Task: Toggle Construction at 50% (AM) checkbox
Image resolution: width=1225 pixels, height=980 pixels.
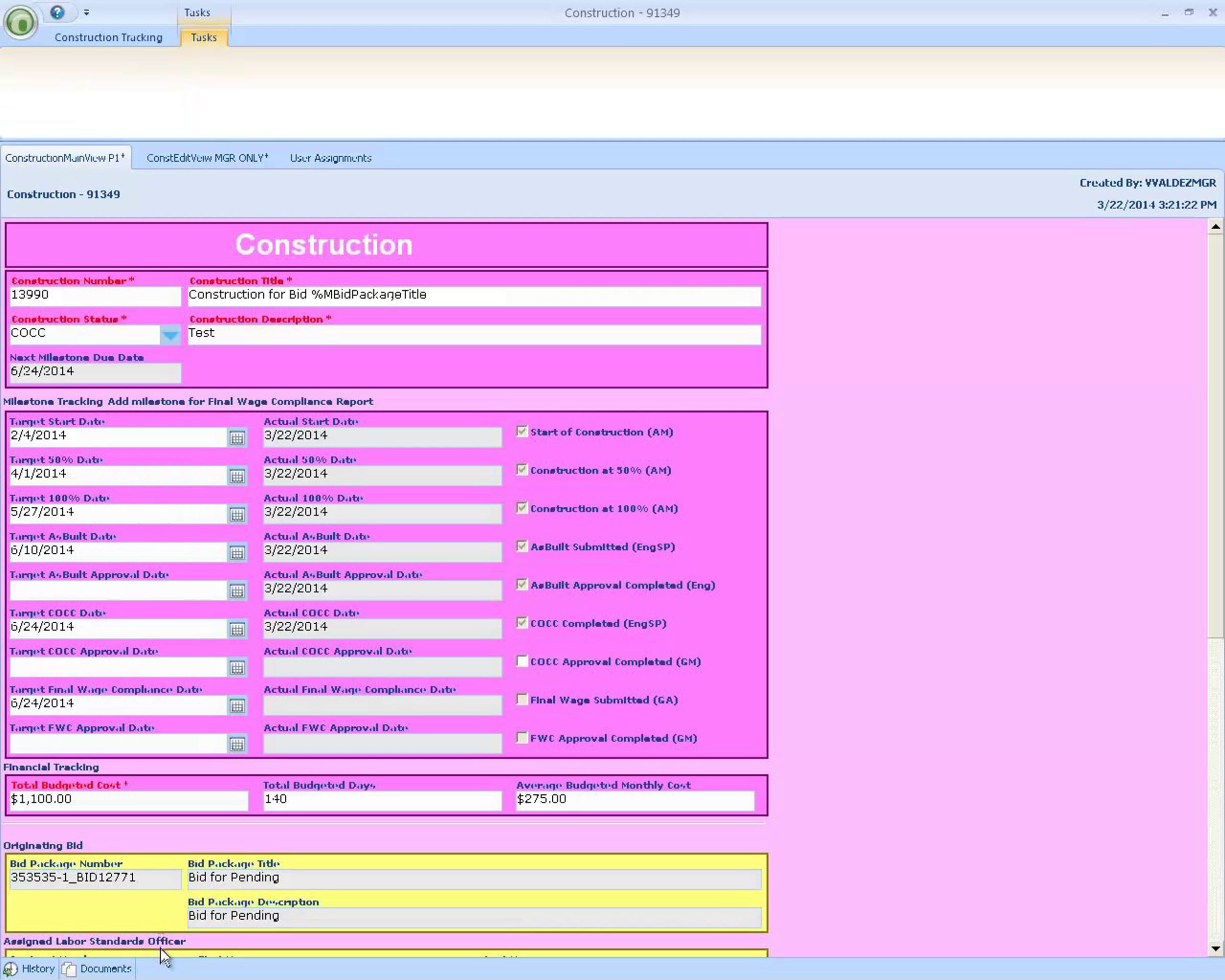Action: click(x=522, y=469)
